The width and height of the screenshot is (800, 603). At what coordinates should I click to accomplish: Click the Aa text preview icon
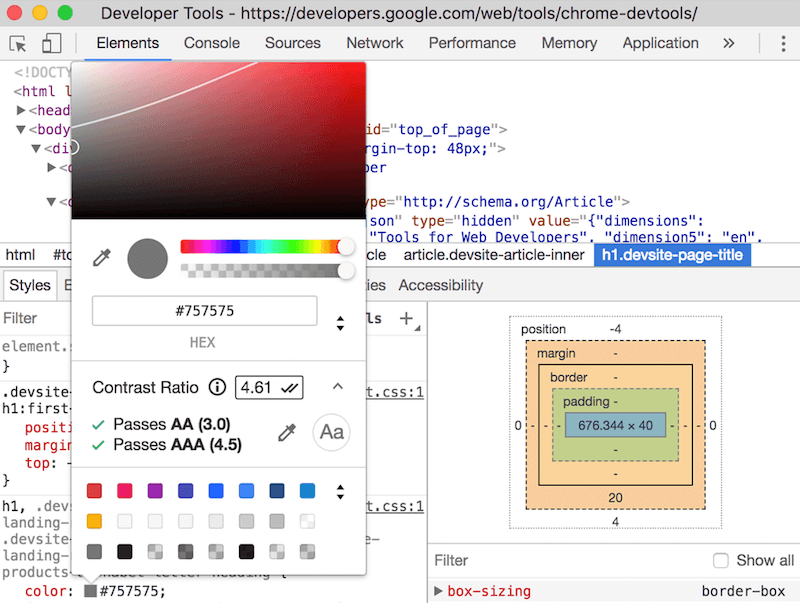coord(331,432)
